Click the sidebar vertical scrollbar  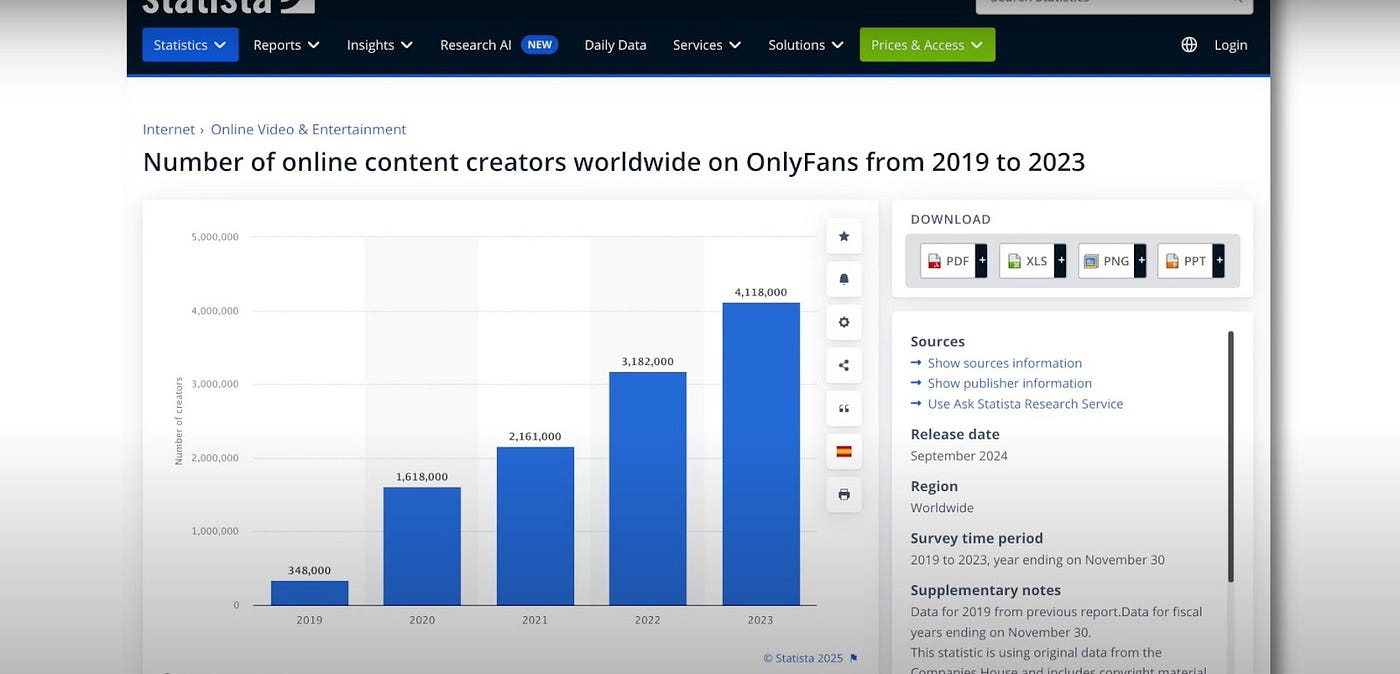pos(1230,456)
